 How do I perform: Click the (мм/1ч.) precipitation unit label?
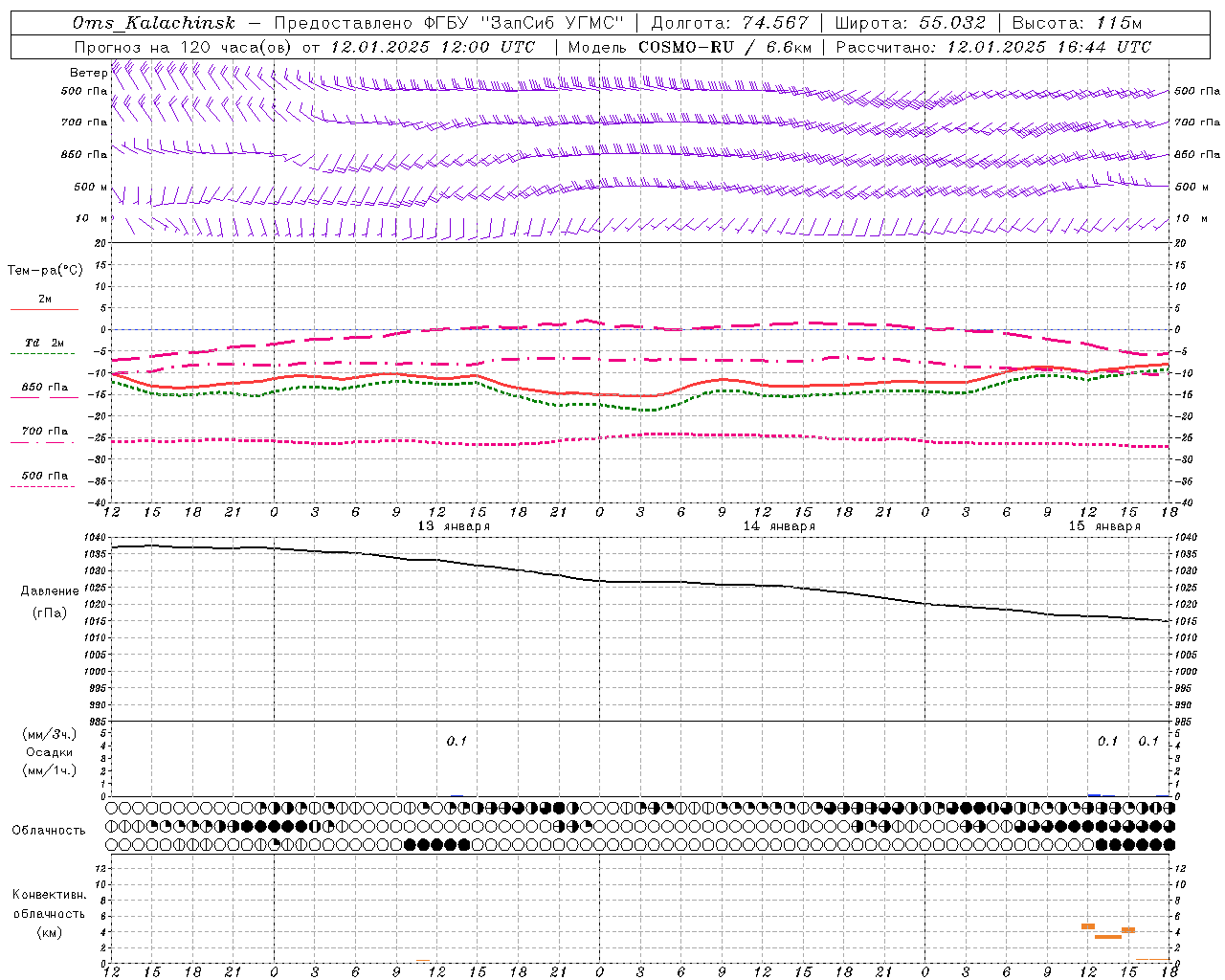pyautogui.click(x=50, y=770)
